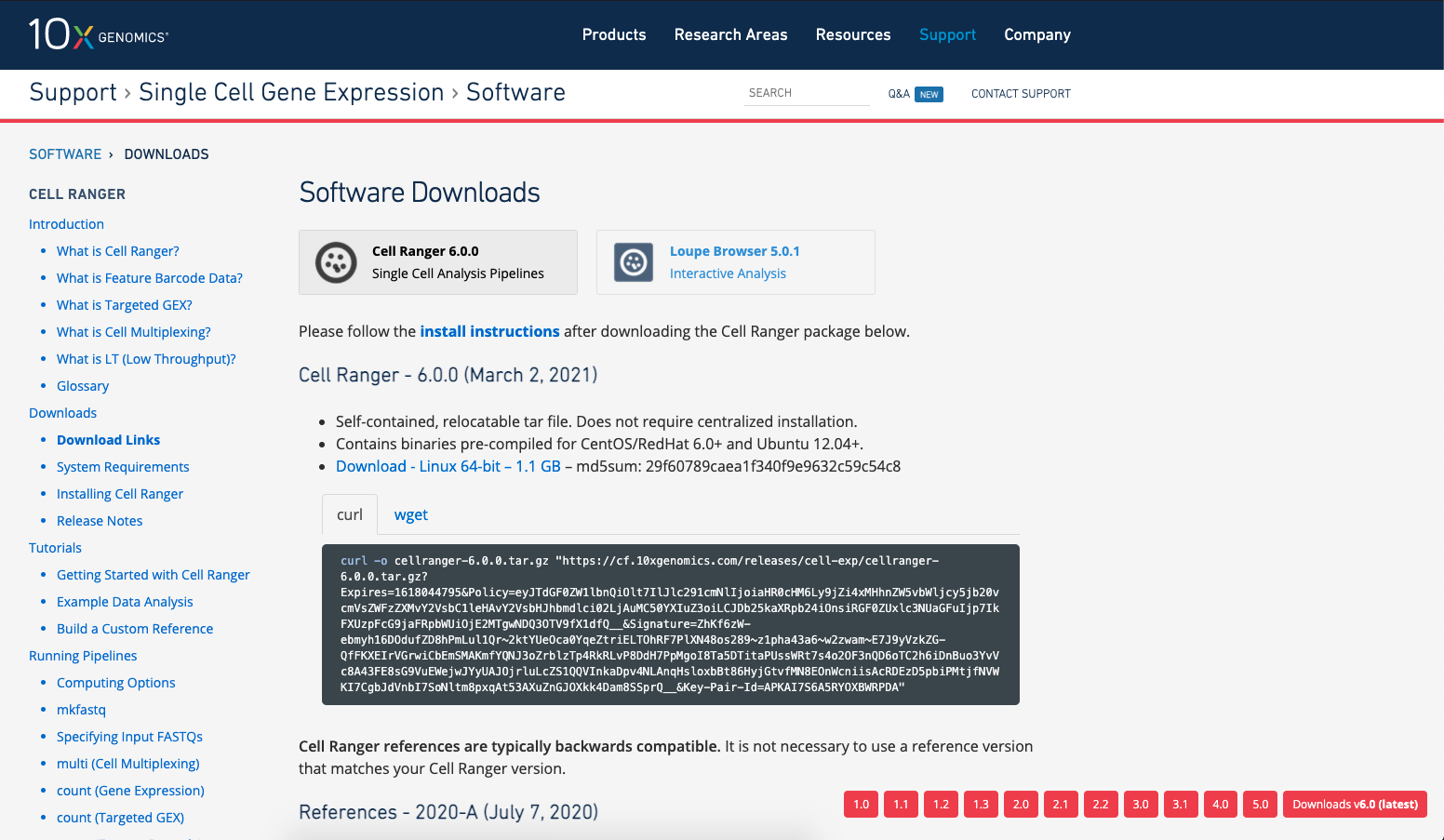
Task: Select Download Links in sidebar
Action: (x=108, y=440)
